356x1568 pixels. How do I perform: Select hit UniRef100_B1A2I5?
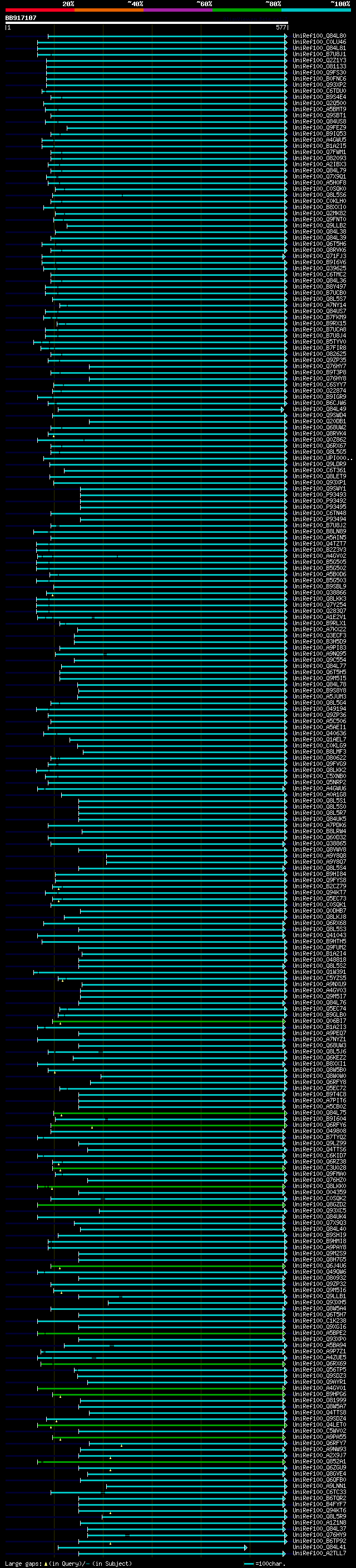tap(319, 146)
